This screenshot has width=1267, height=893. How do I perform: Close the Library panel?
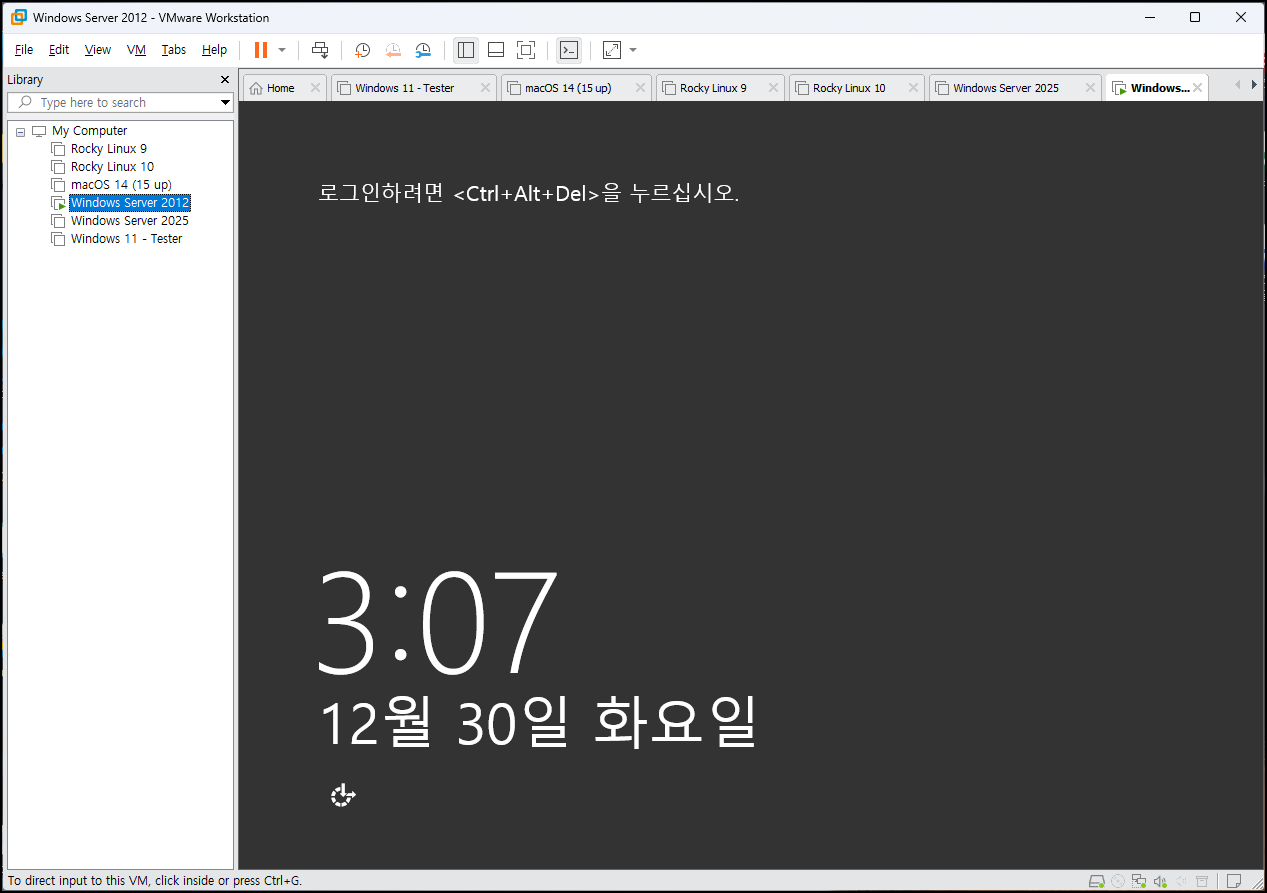pyautogui.click(x=225, y=80)
